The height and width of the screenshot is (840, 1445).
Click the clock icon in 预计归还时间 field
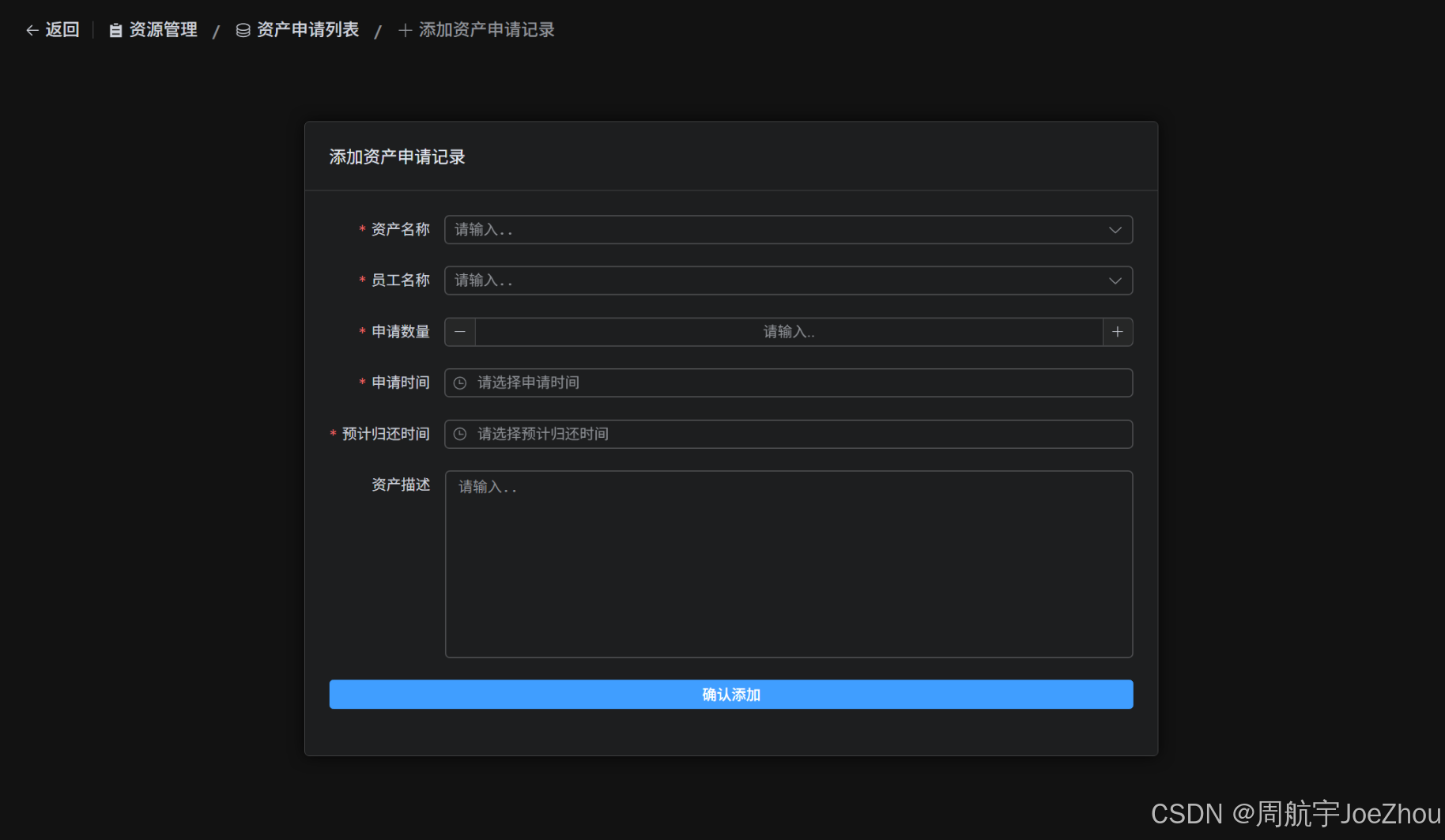point(460,434)
